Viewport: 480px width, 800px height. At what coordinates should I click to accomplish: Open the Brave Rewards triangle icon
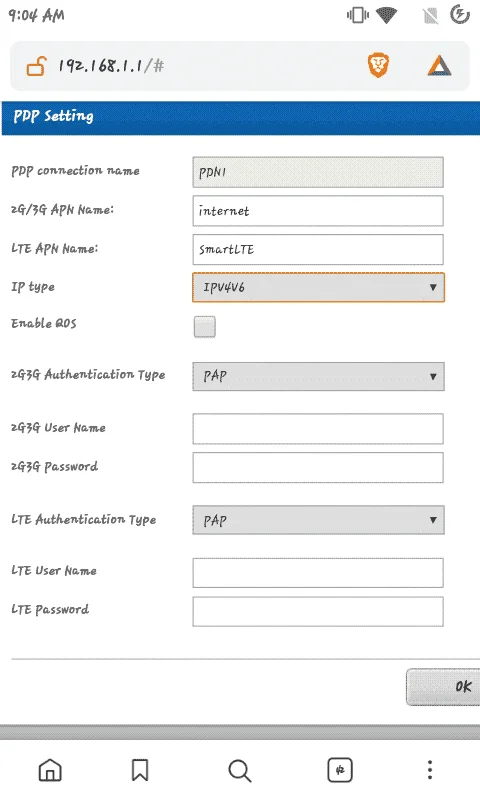(x=439, y=66)
